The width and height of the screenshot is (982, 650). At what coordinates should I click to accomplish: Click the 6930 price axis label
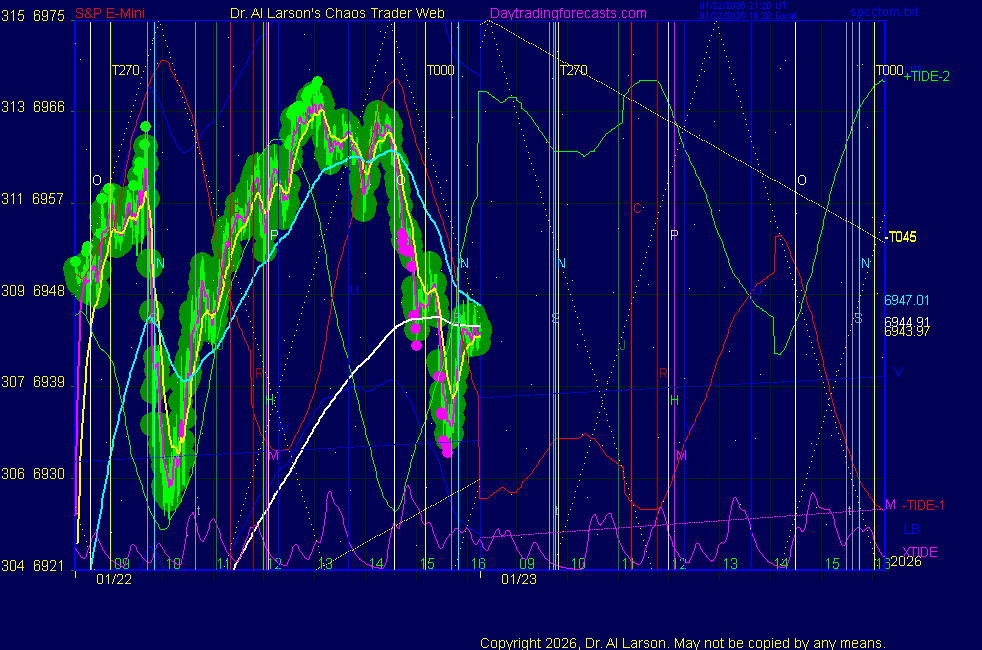pyautogui.click(x=49, y=474)
